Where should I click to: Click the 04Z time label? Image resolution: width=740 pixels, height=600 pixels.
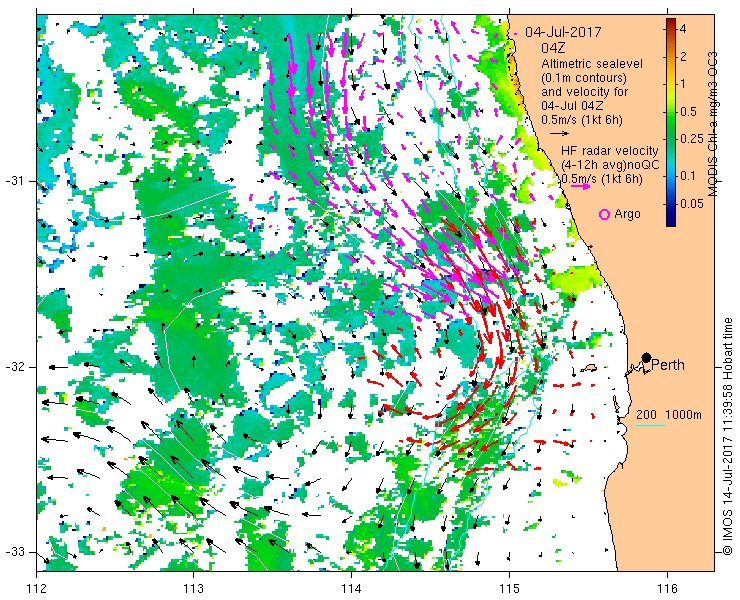[x=553, y=48]
